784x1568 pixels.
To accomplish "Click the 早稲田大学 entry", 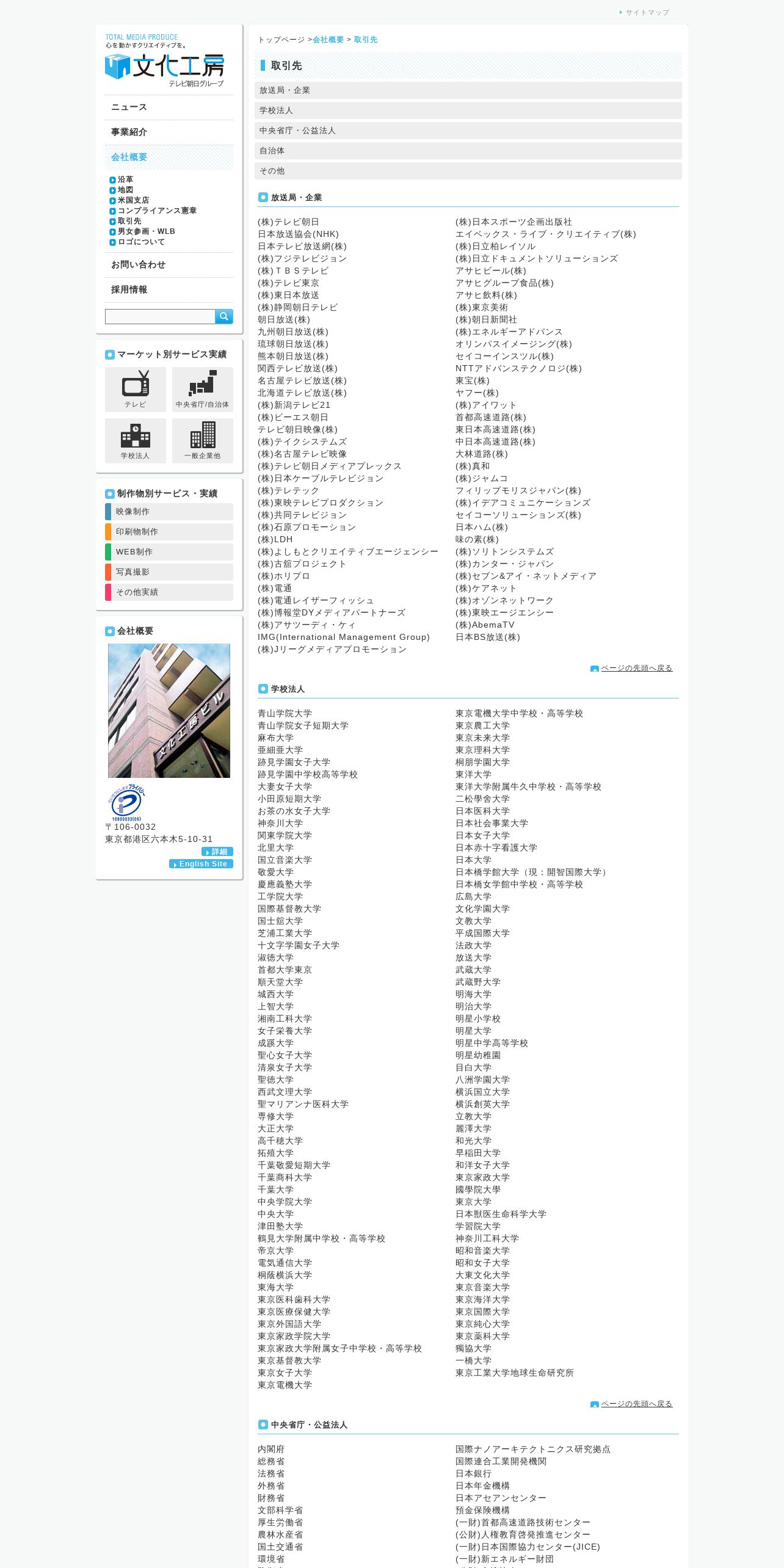I will click(478, 1153).
